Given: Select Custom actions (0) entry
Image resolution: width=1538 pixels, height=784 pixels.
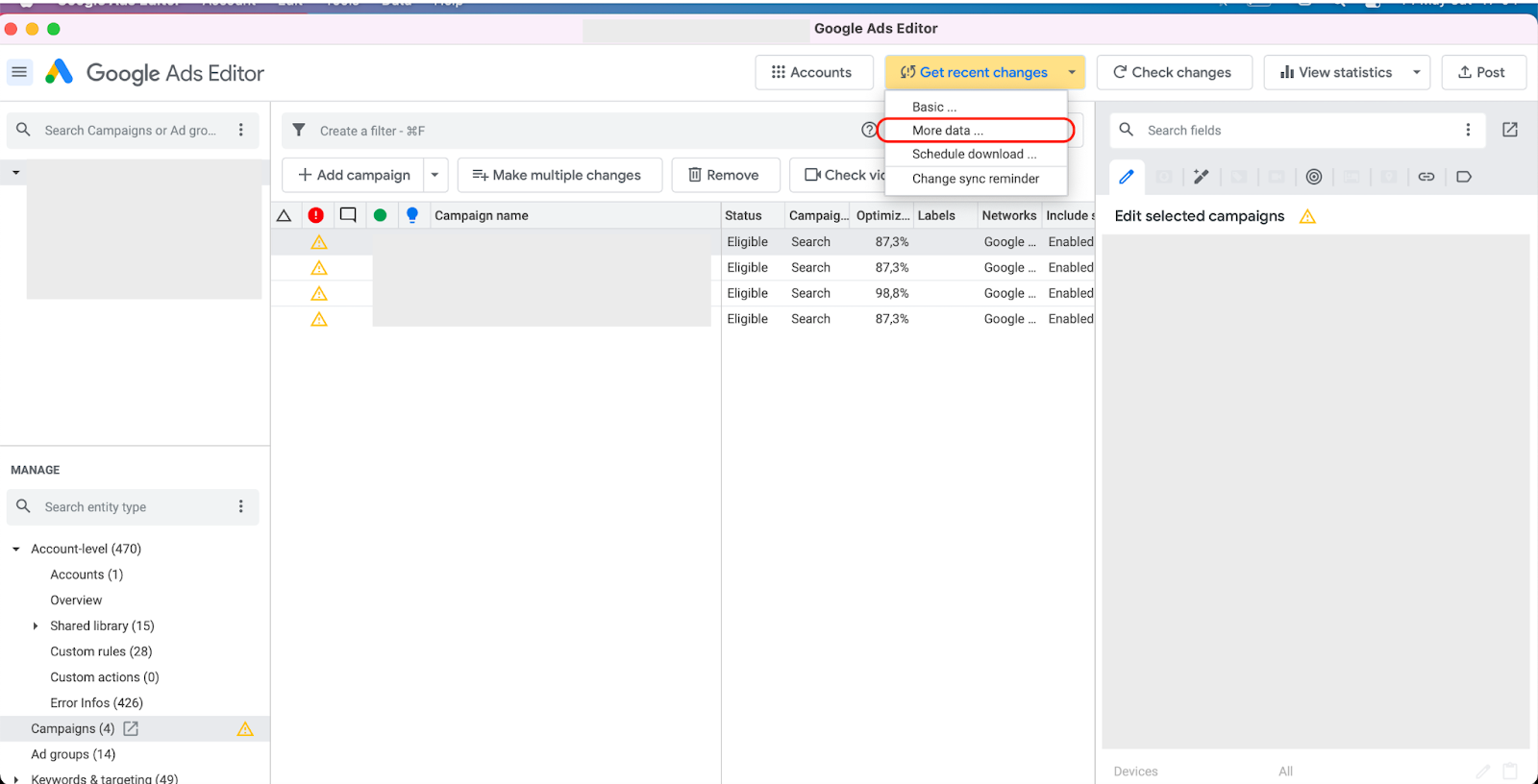Looking at the screenshot, I should (104, 677).
